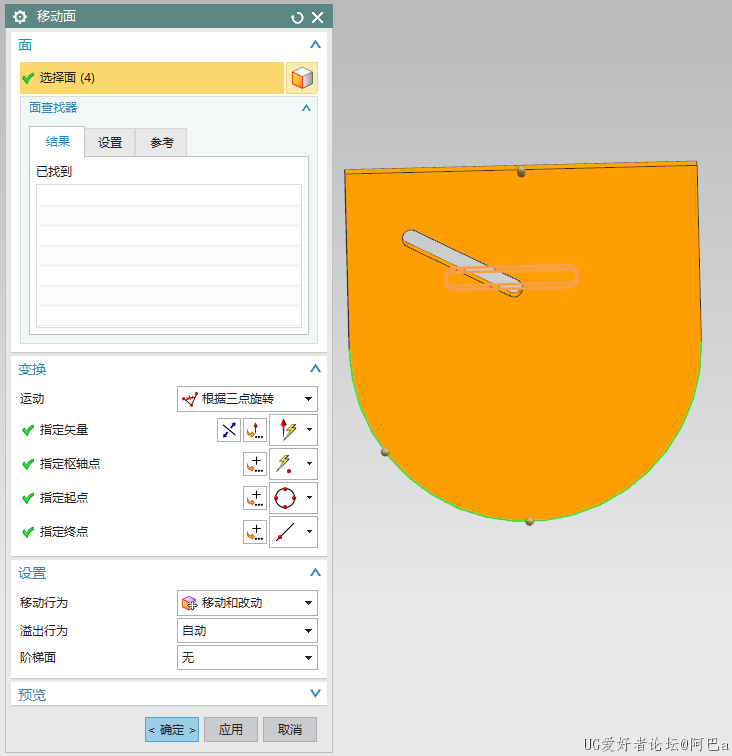Open the 运动 motion type dropdown
The width and height of the screenshot is (732, 756).
tap(247, 398)
